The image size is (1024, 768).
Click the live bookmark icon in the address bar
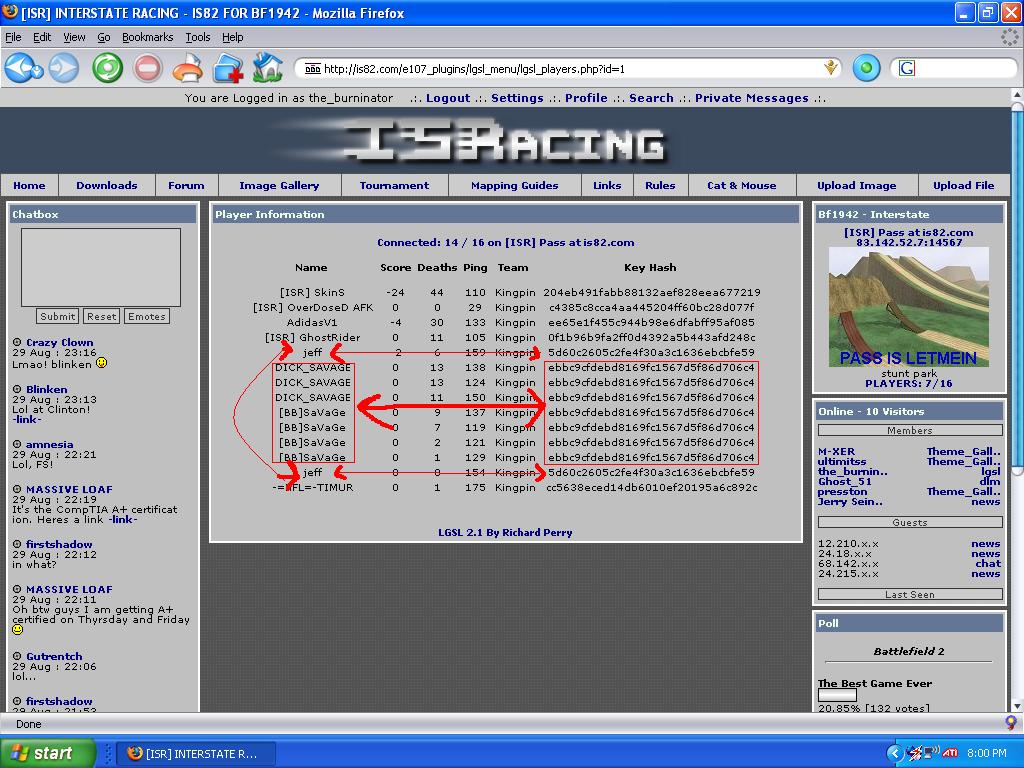[x=831, y=67]
